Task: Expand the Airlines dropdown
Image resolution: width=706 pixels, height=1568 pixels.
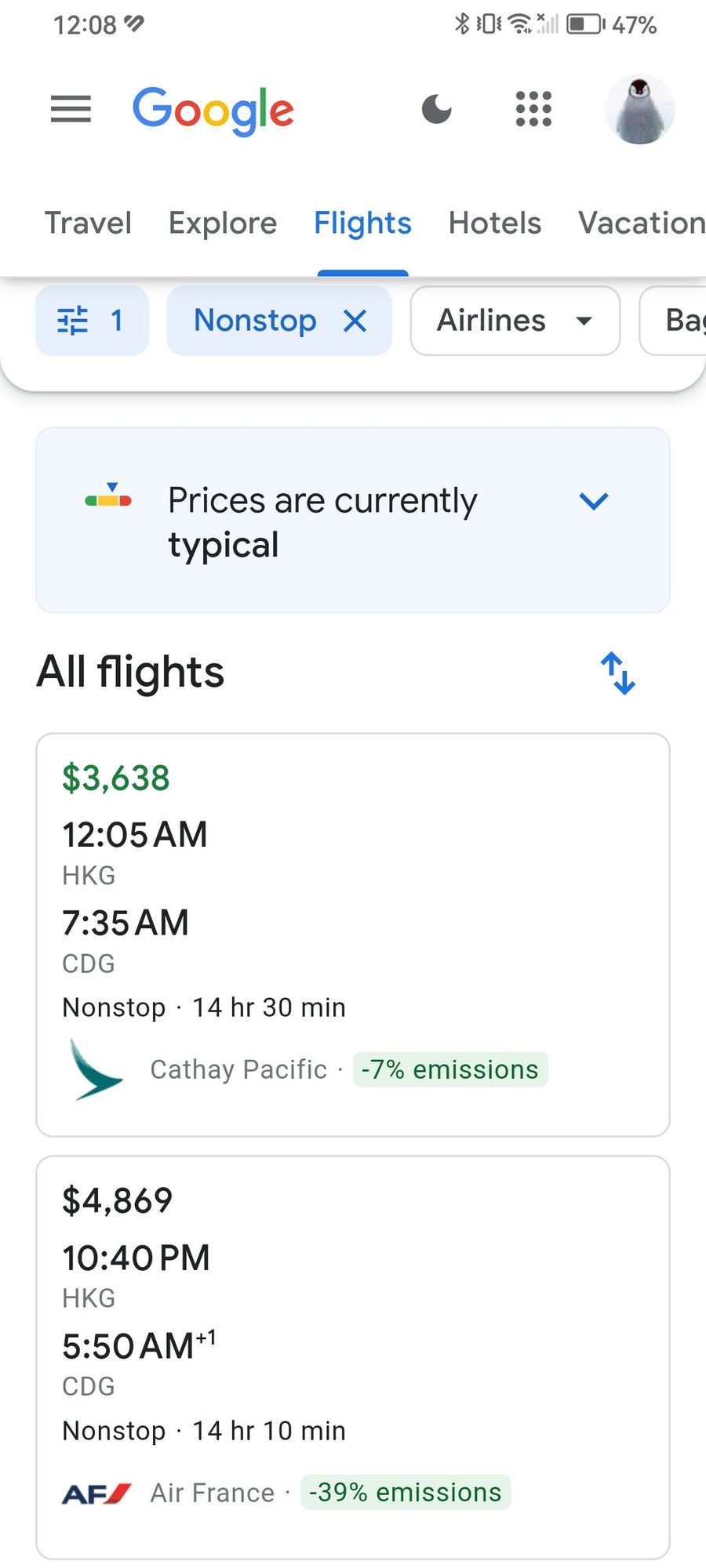Action: coord(515,321)
